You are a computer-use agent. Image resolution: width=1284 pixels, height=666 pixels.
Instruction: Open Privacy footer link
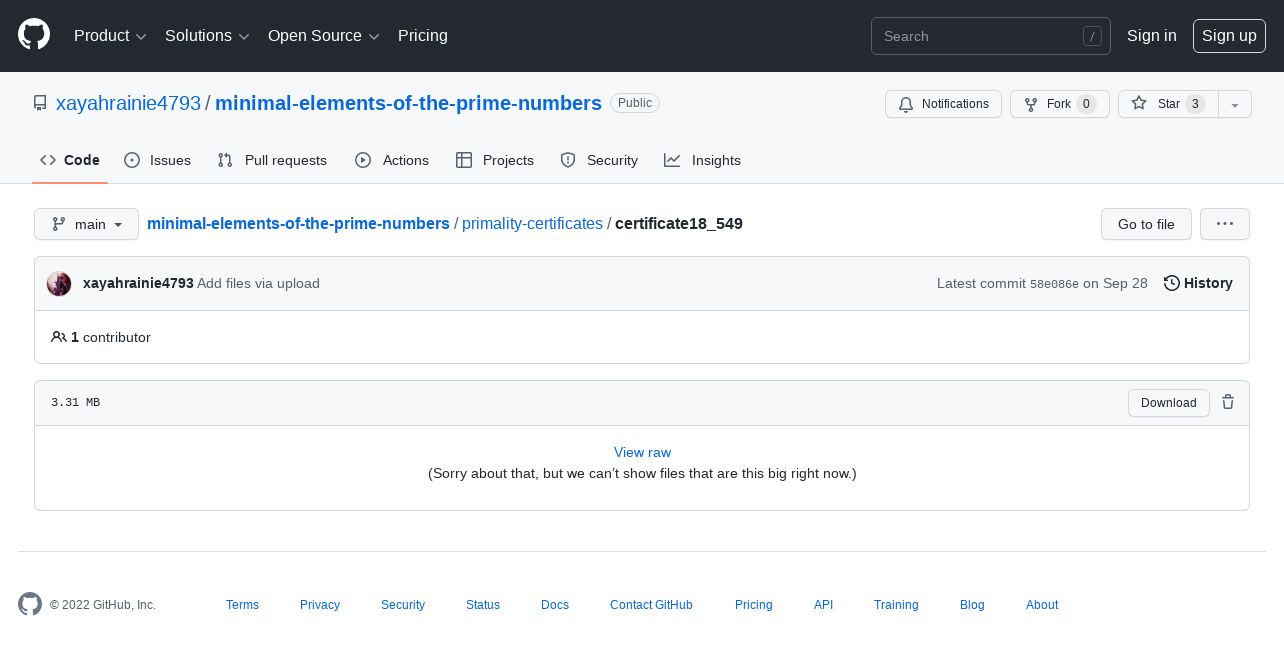pyautogui.click(x=320, y=605)
